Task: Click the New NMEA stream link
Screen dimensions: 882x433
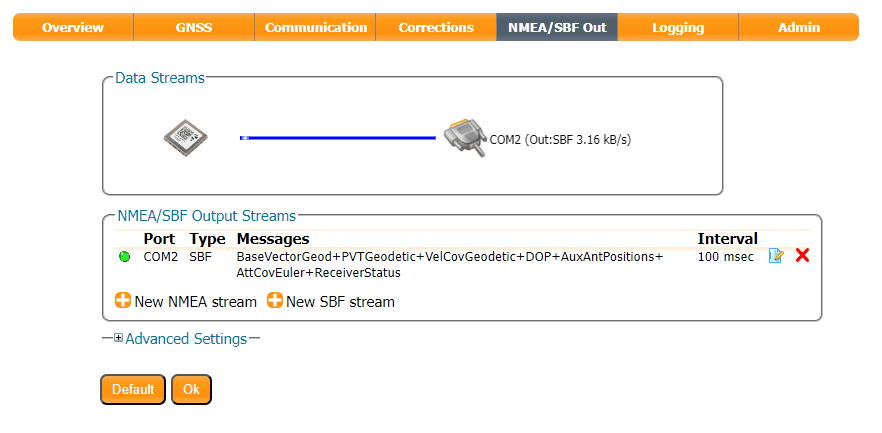Action: [x=196, y=301]
